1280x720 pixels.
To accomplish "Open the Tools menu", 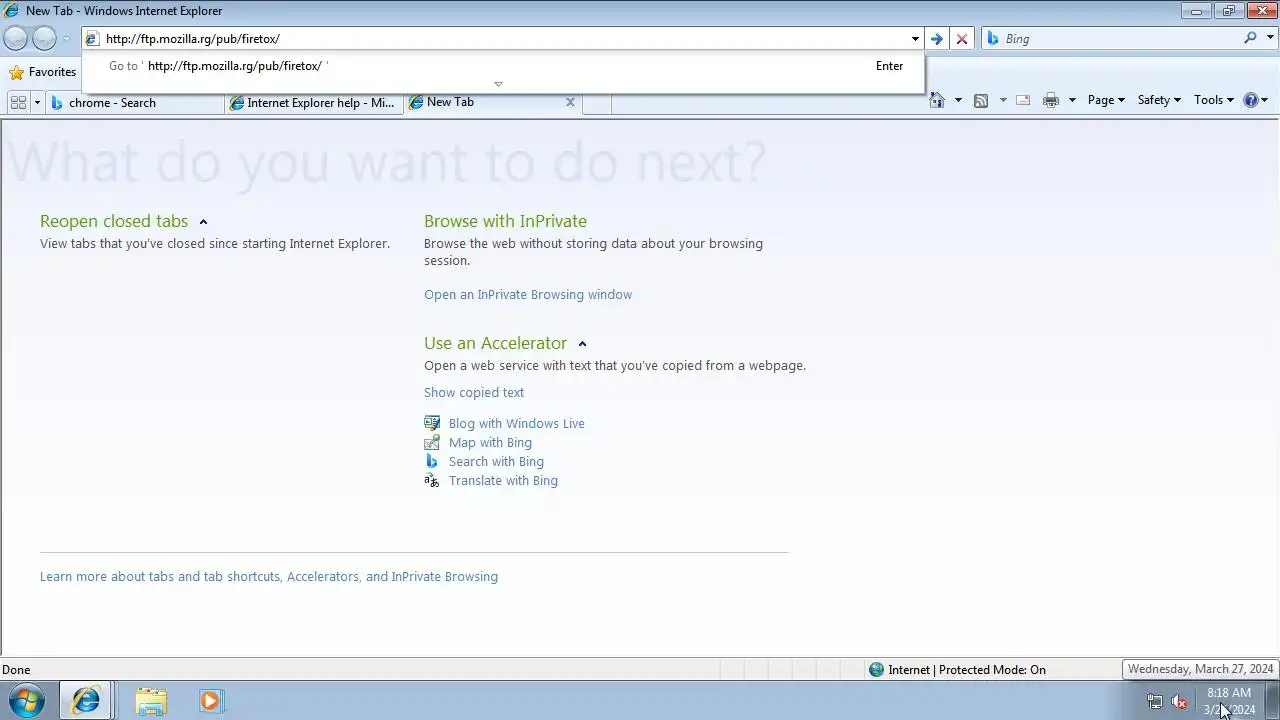I will [1214, 100].
